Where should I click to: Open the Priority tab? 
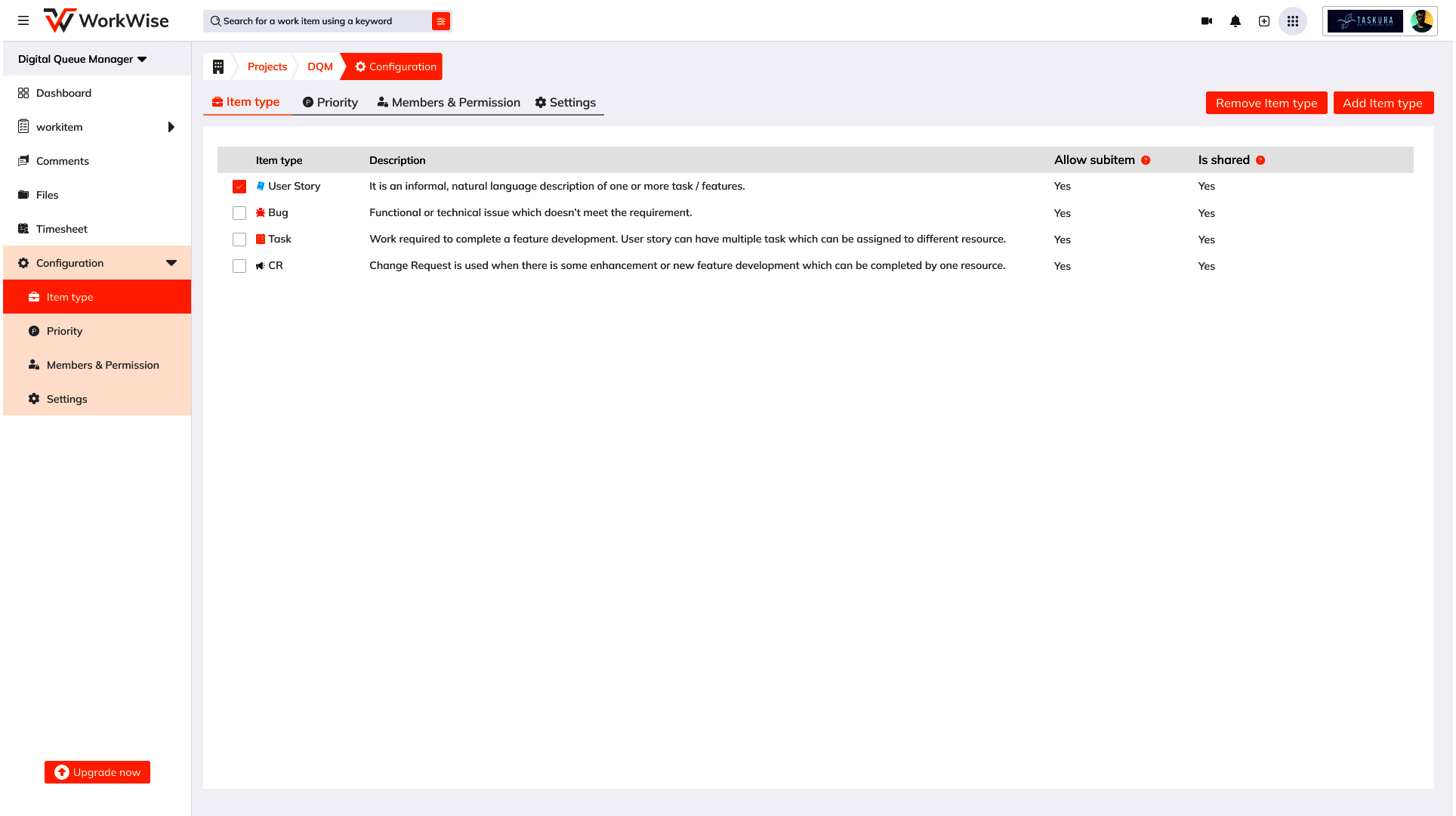(x=330, y=103)
